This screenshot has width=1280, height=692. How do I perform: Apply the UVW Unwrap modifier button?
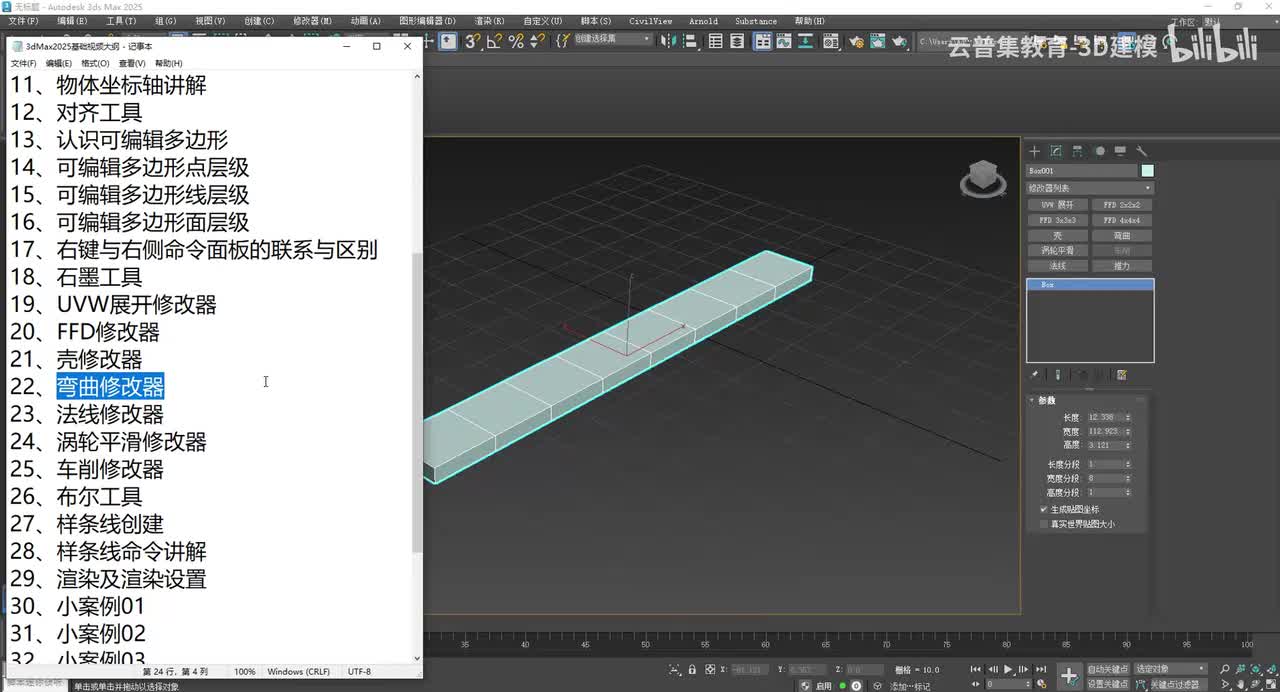click(x=1058, y=205)
